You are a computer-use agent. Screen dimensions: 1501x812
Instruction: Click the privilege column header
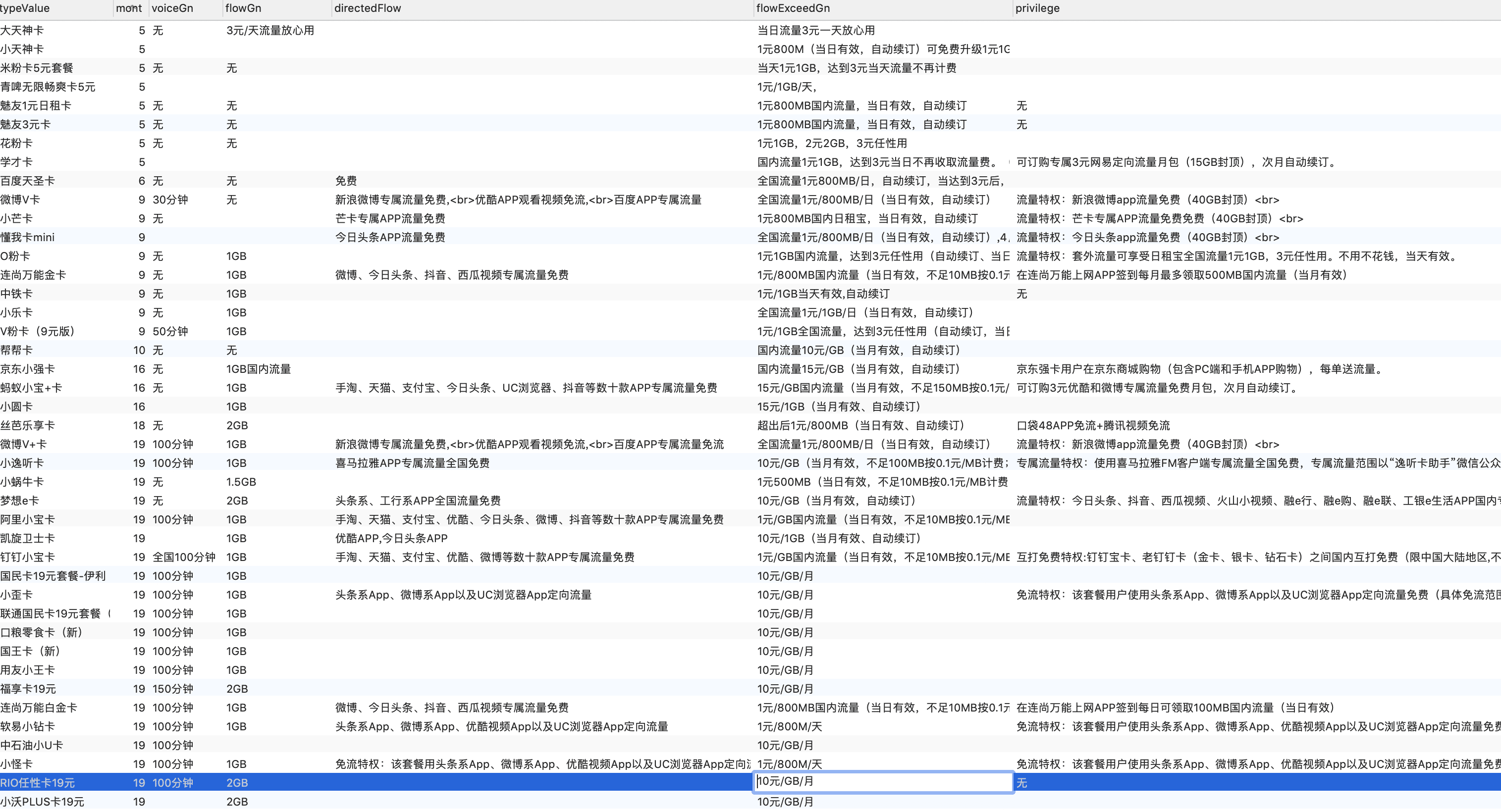1037,8
